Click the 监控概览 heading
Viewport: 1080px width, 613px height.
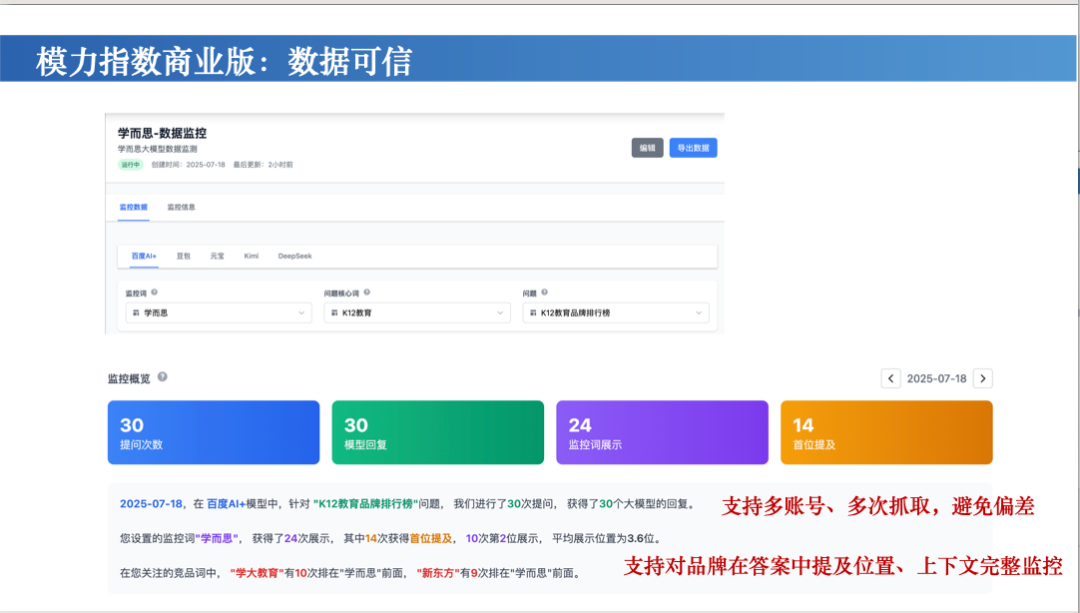(129, 379)
